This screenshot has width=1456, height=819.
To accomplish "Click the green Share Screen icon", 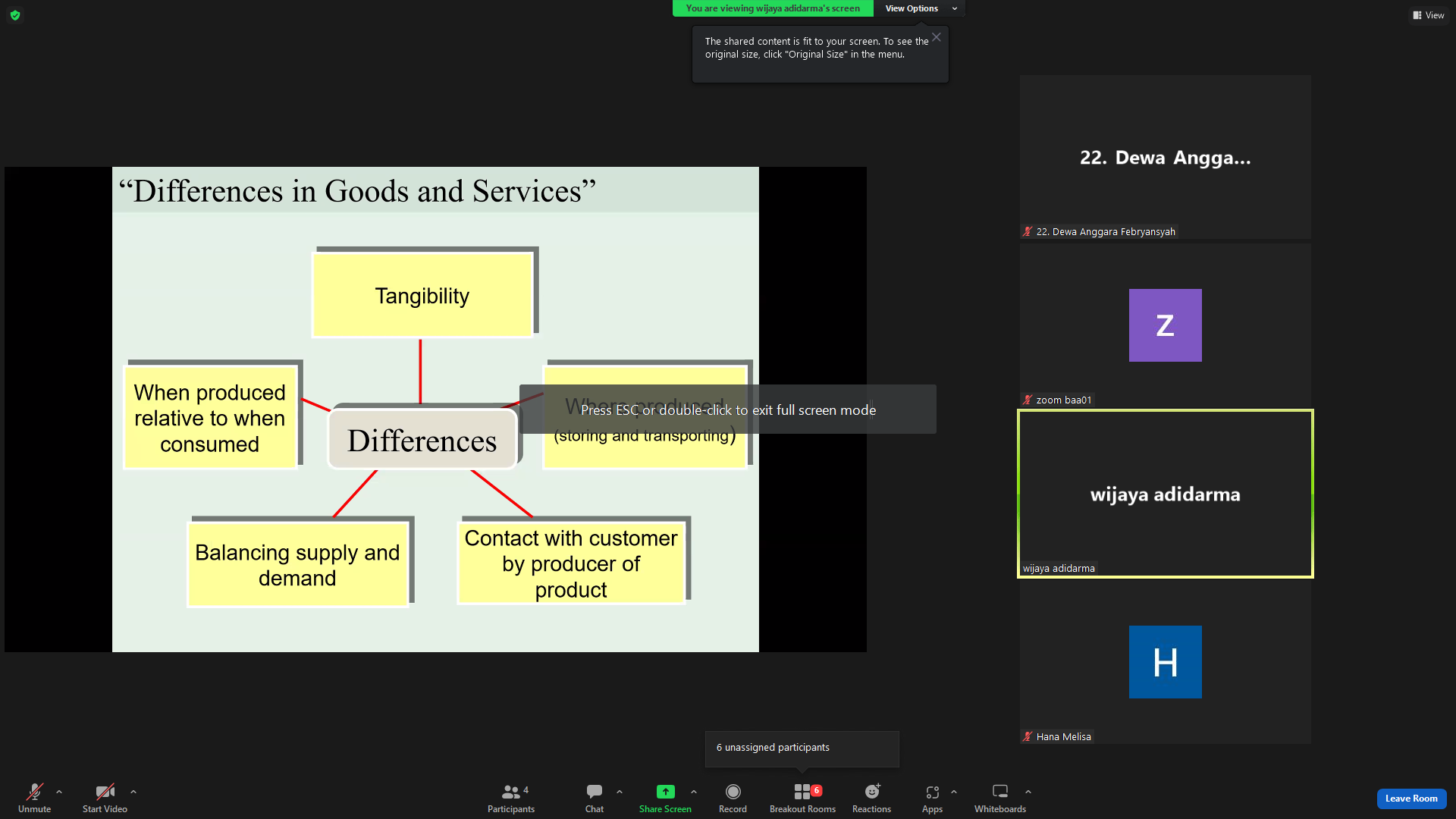I will [665, 792].
